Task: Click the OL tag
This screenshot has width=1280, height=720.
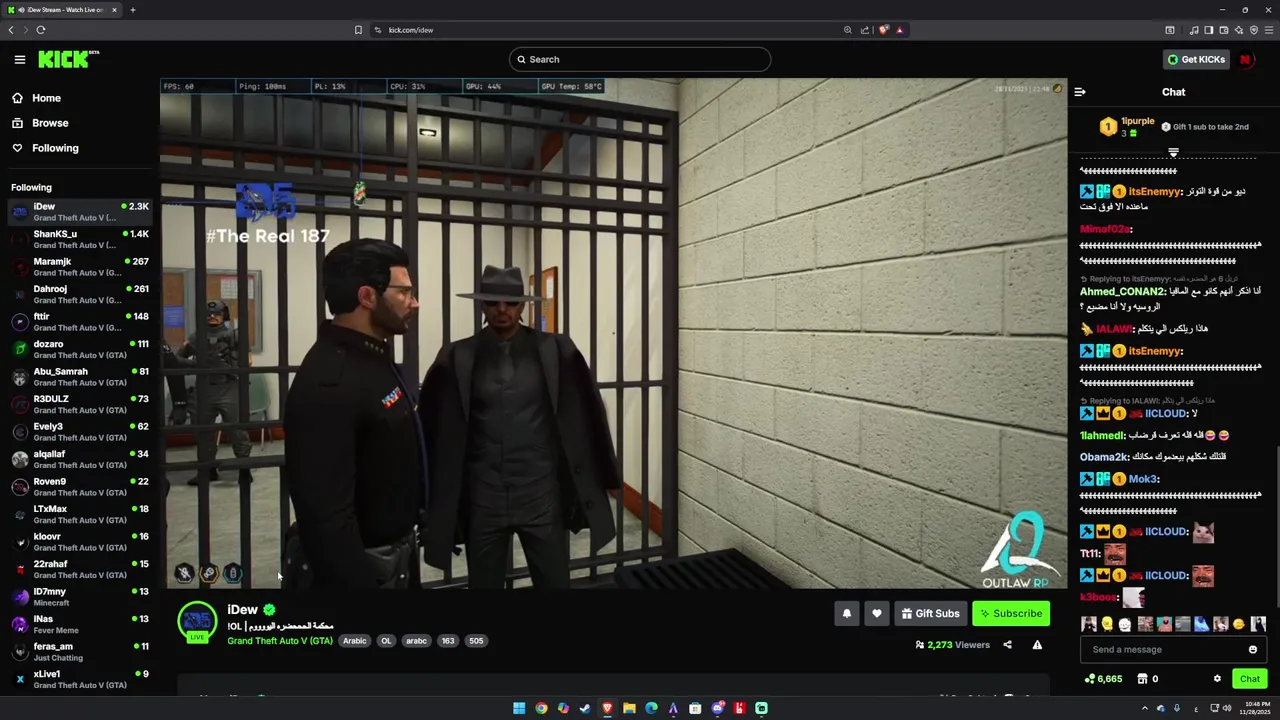Action: tap(386, 641)
